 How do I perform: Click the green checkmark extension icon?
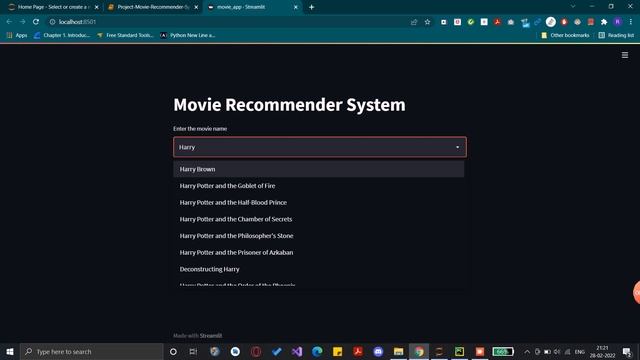471,22
